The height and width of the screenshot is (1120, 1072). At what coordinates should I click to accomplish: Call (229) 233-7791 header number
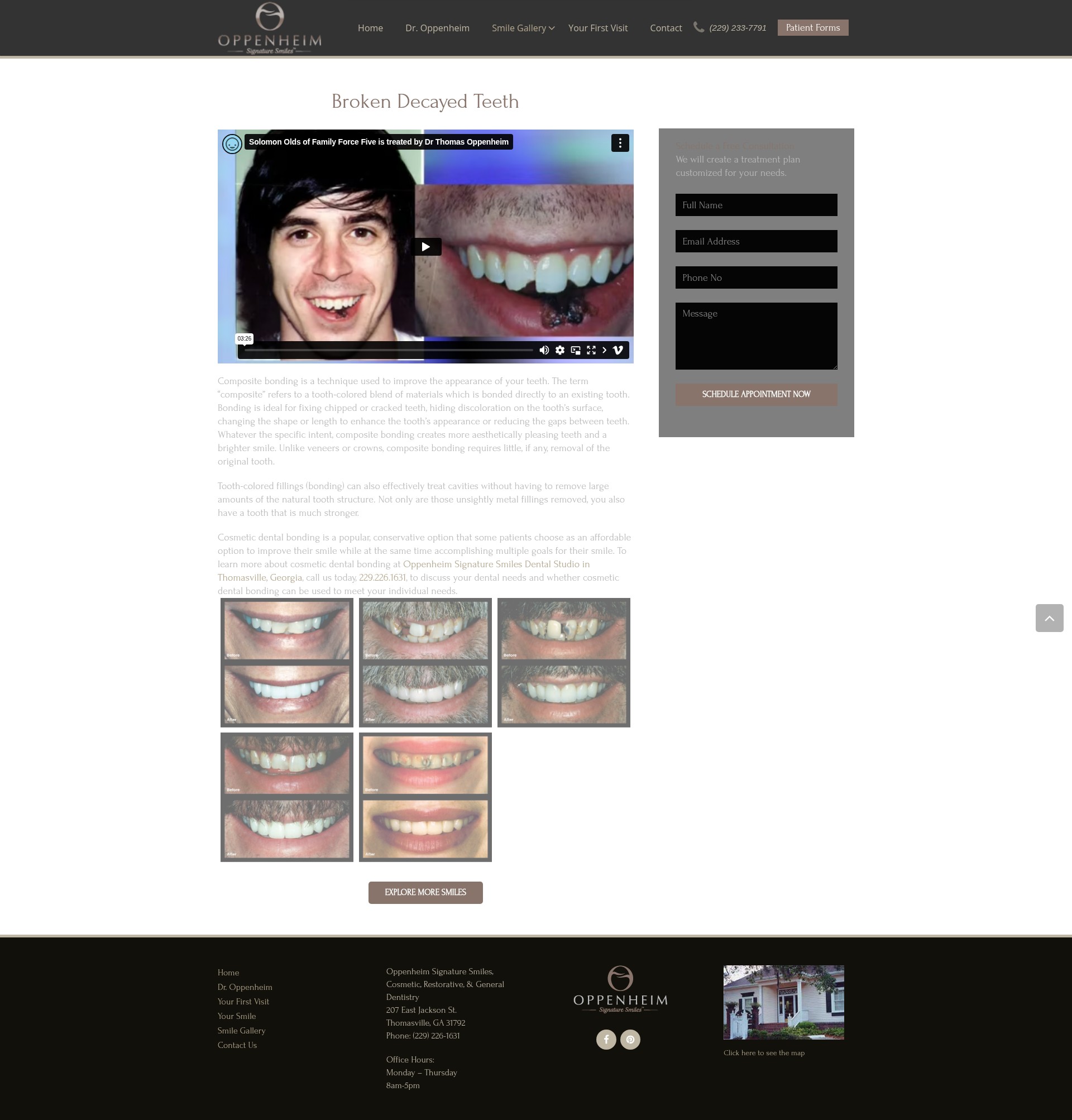point(737,28)
